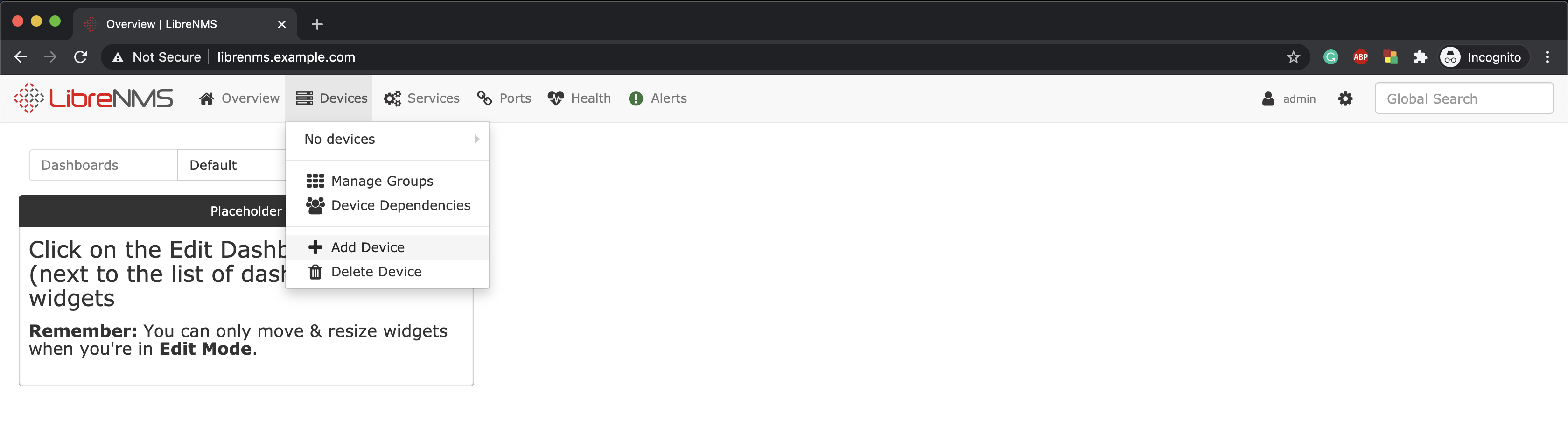Screen dimensions: 1568x428
Task: Click the Grammarly extension icon
Action: point(1330,57)
